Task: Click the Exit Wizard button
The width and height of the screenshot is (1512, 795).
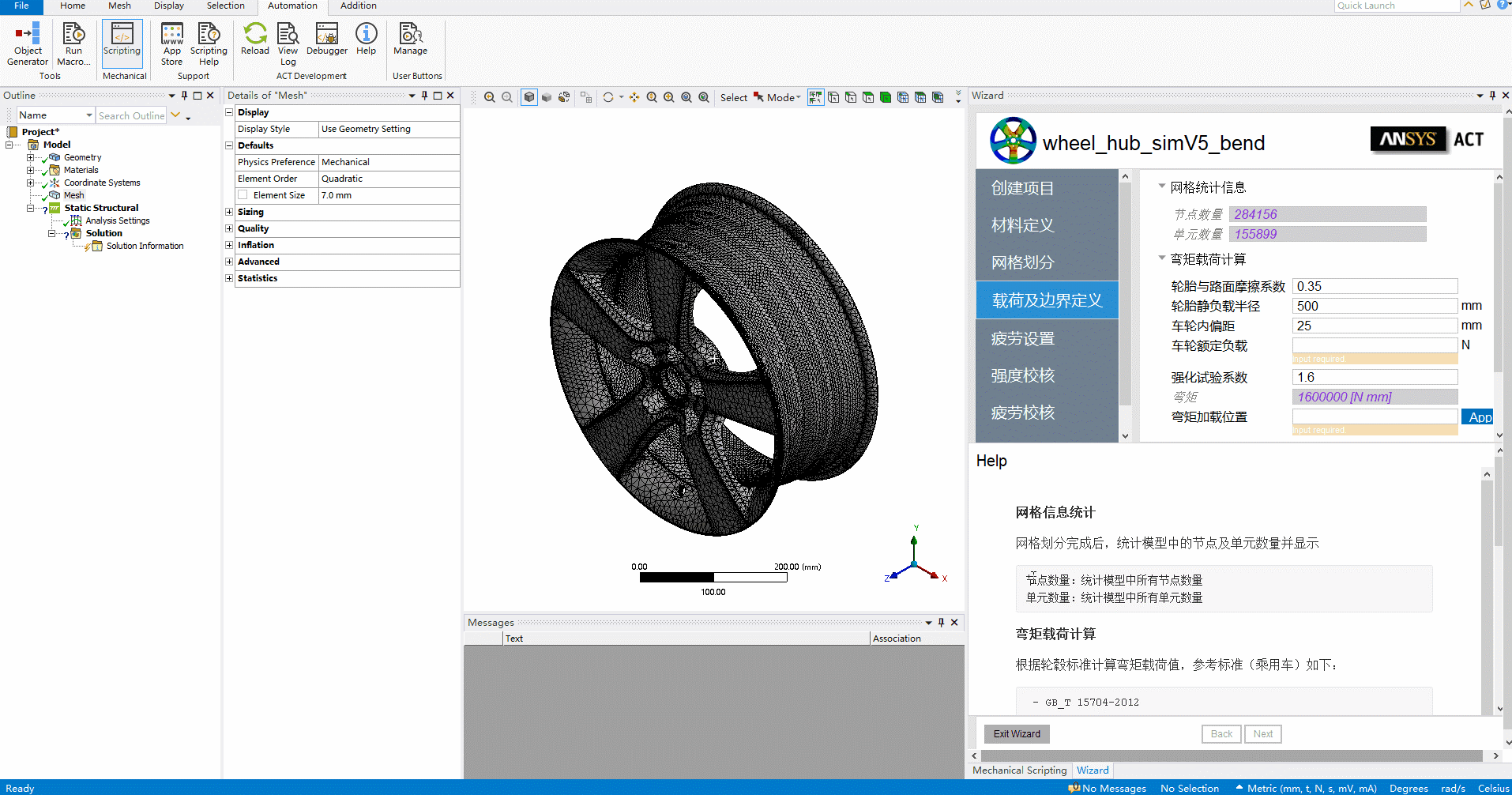Action: (x=1016, y=734)
